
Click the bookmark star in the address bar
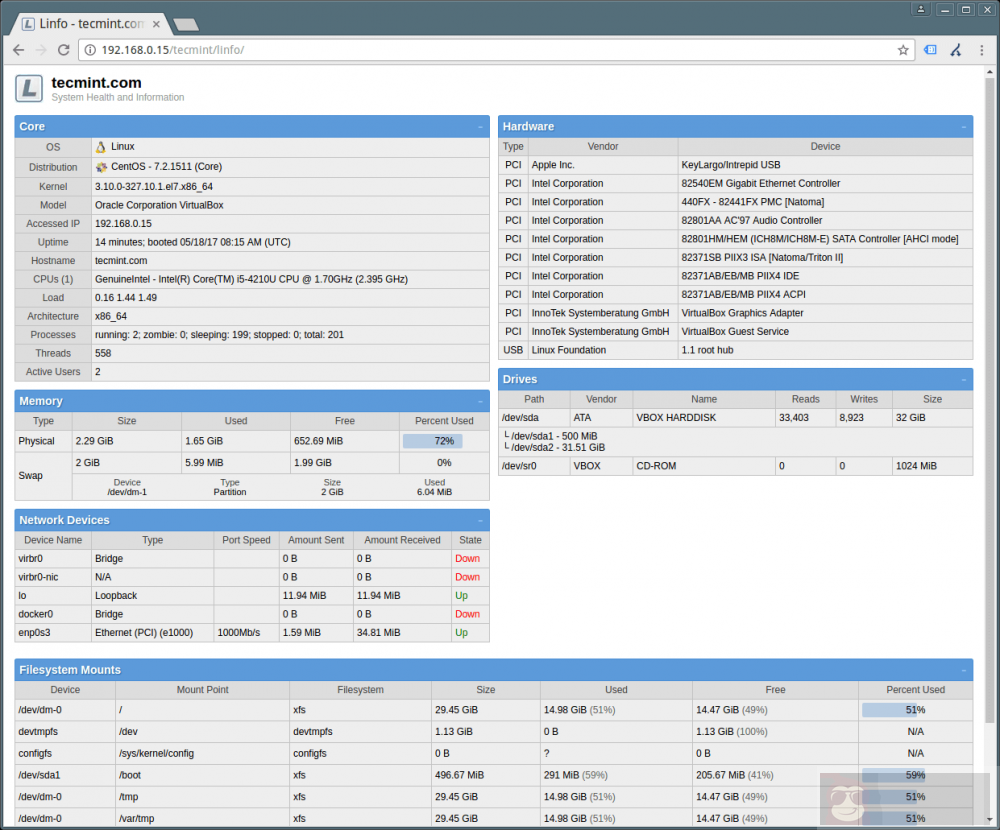pos(903,48)
